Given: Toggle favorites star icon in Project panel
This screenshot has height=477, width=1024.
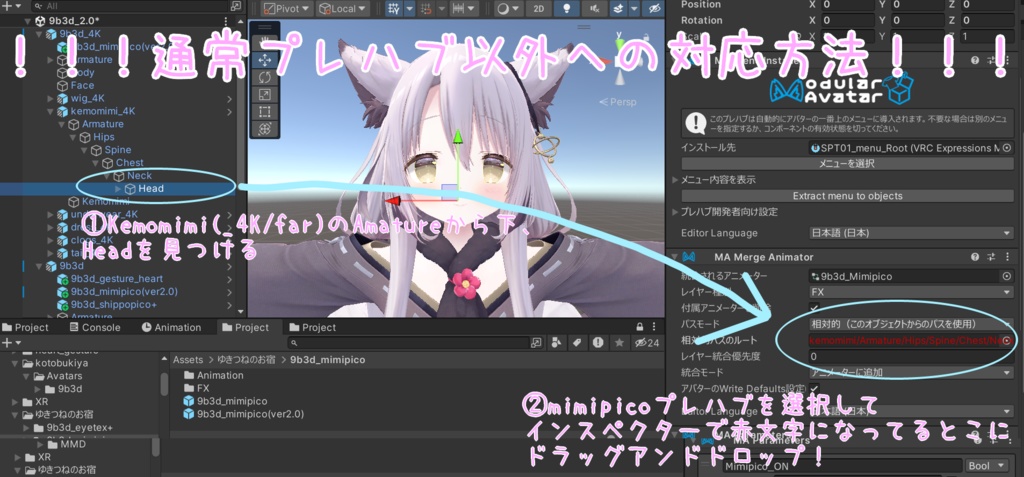Looking at the screenshot, I should pyautogui.click(x=619, y=342).
